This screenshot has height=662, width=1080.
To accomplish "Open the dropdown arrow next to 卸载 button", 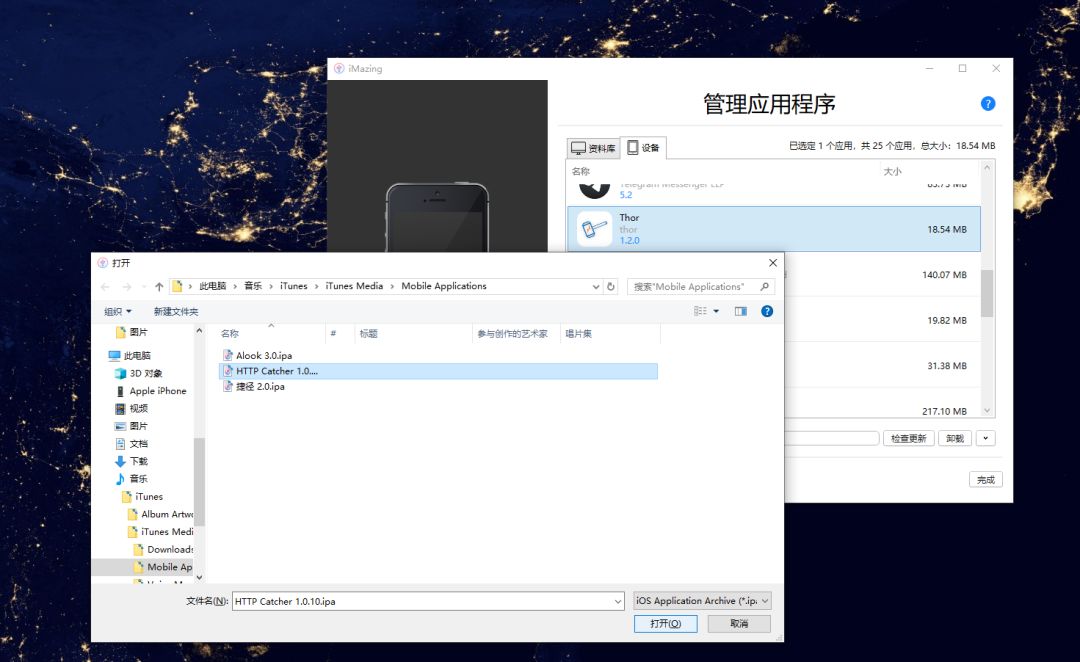I will pyautogui.click(x=986, y=438).
